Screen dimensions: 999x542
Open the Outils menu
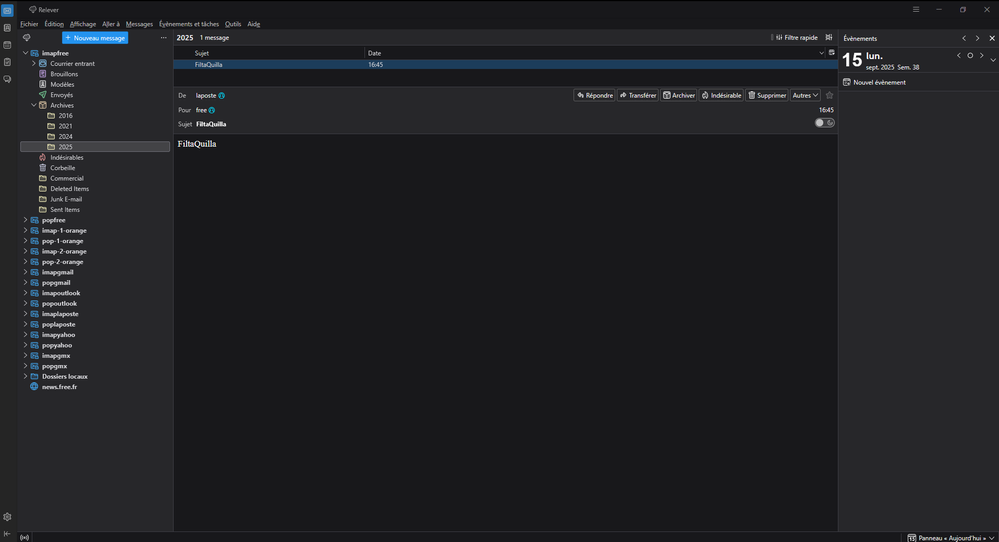[x=233, y=24]
